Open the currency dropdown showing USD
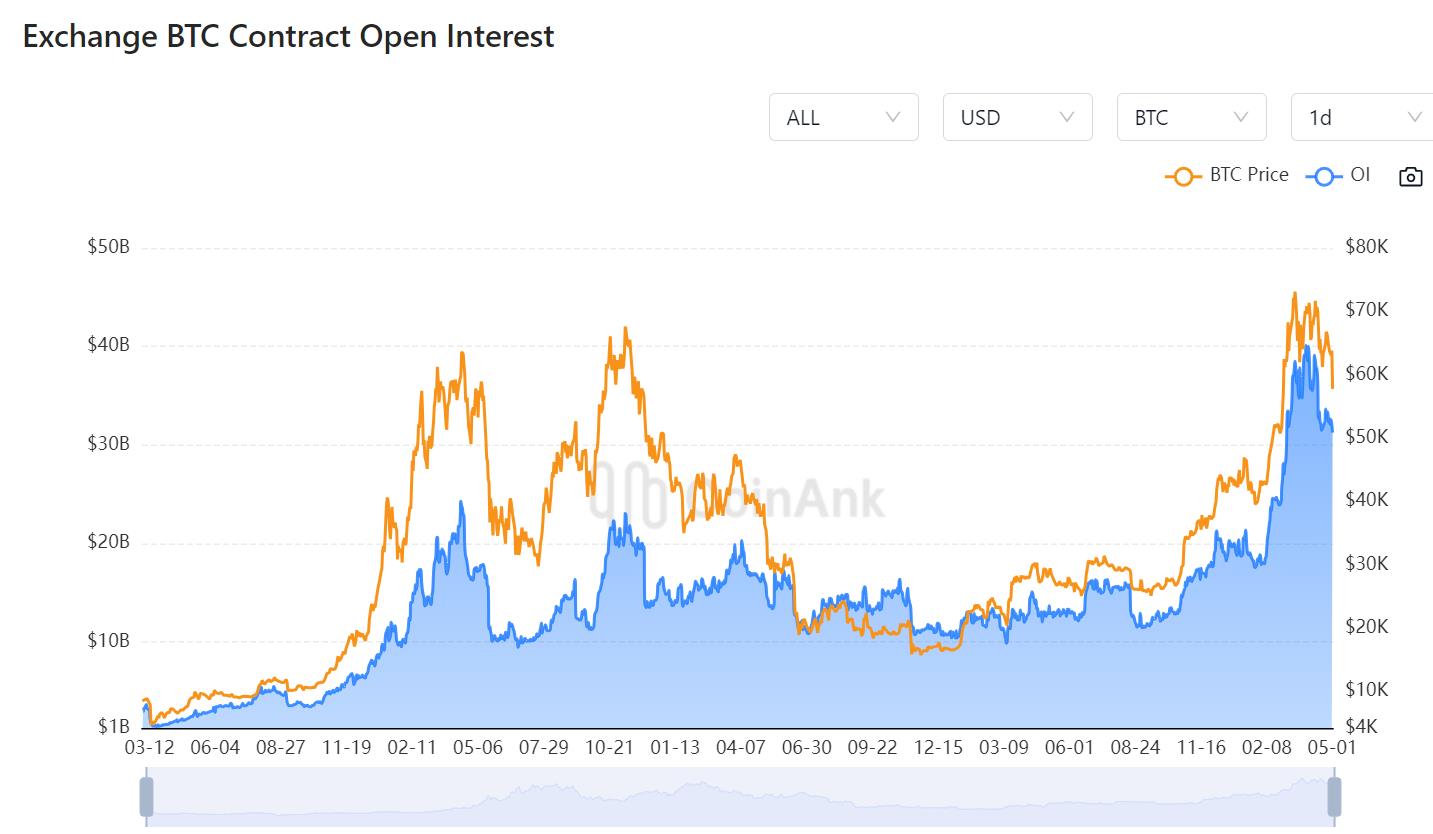The image size is (1433, 834). (1017, 117)
